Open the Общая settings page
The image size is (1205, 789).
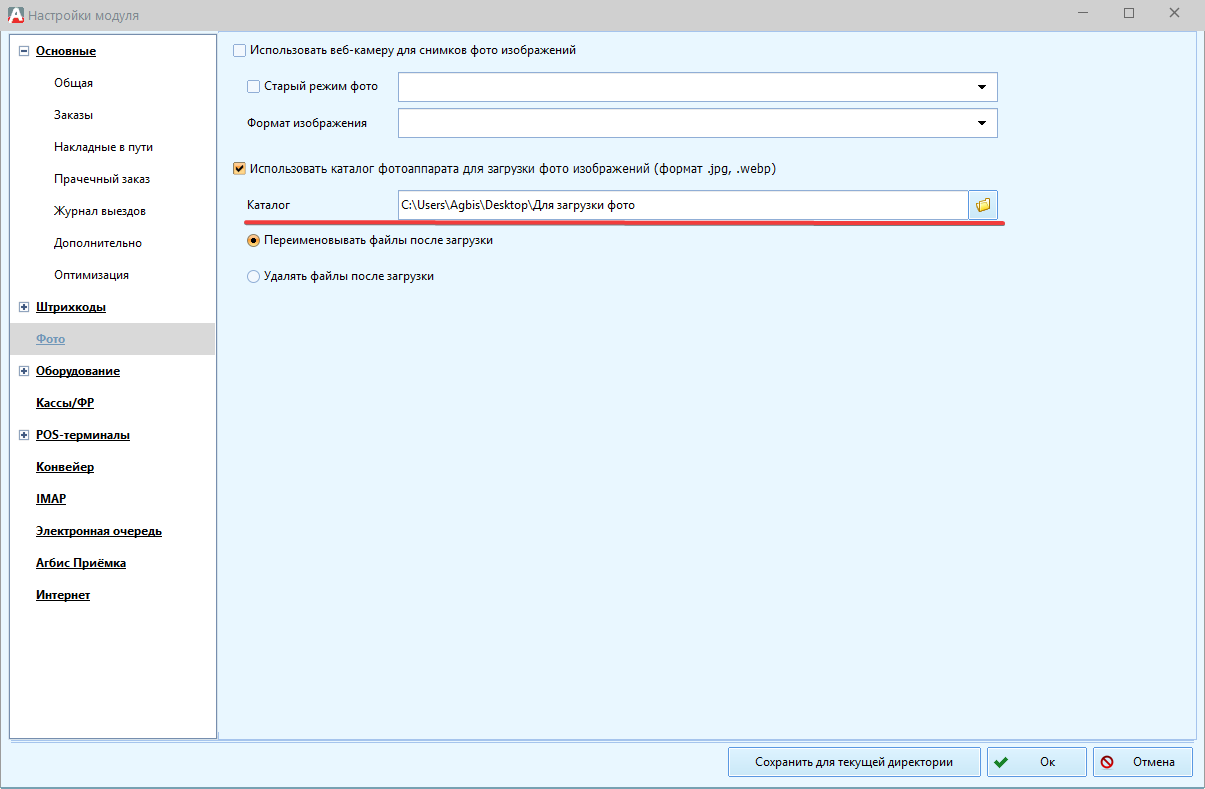(x=73, y=83)
